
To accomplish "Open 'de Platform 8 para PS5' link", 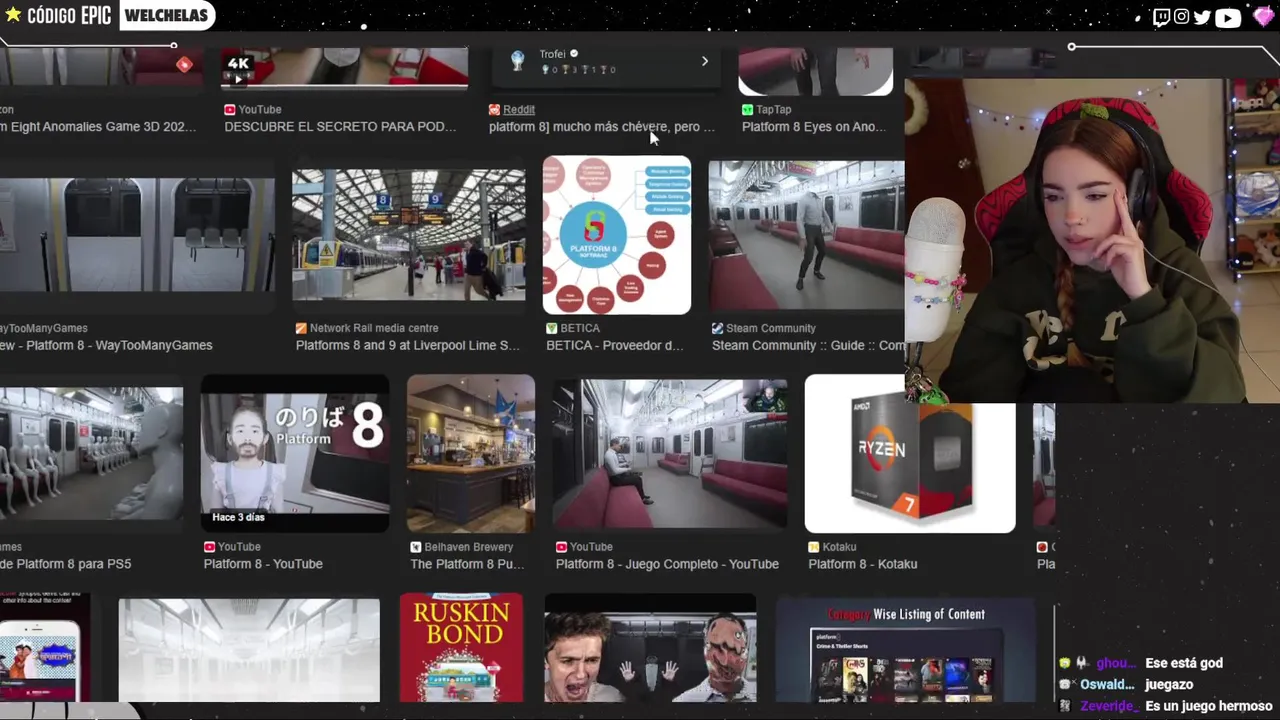I will [65, 564].
